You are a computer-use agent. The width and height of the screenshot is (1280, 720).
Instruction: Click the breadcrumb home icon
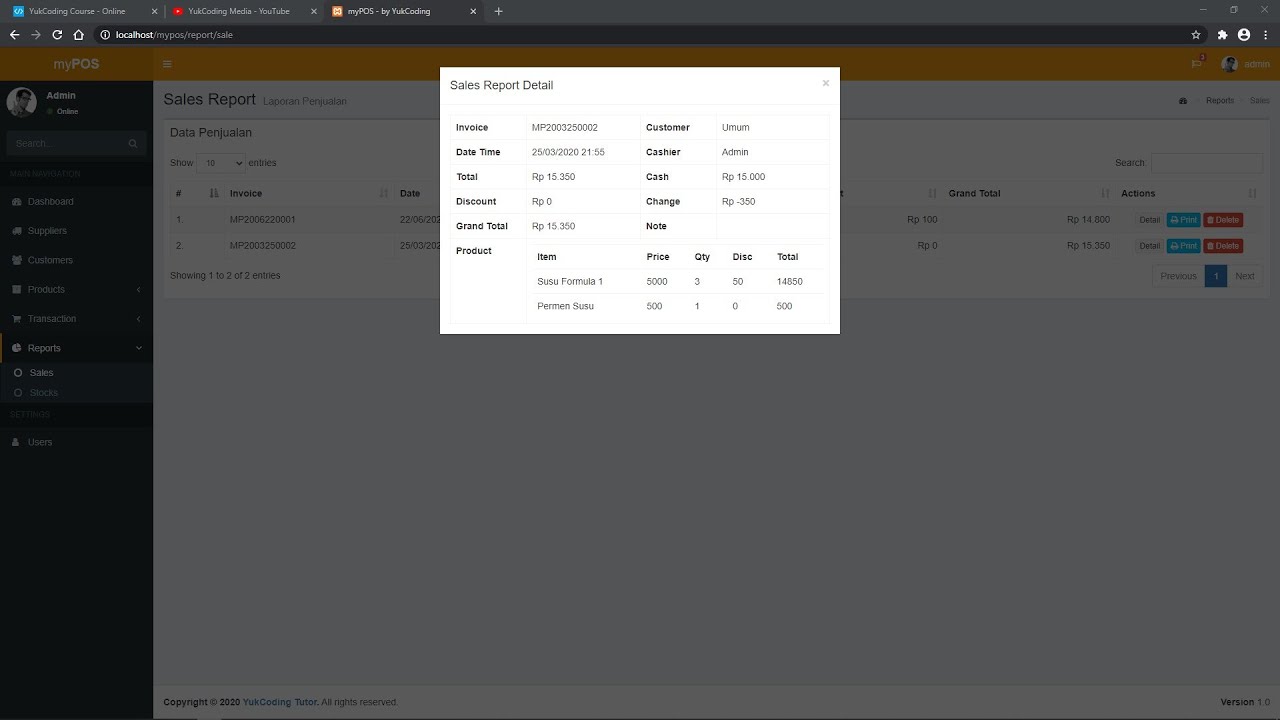pos(1183,101)
